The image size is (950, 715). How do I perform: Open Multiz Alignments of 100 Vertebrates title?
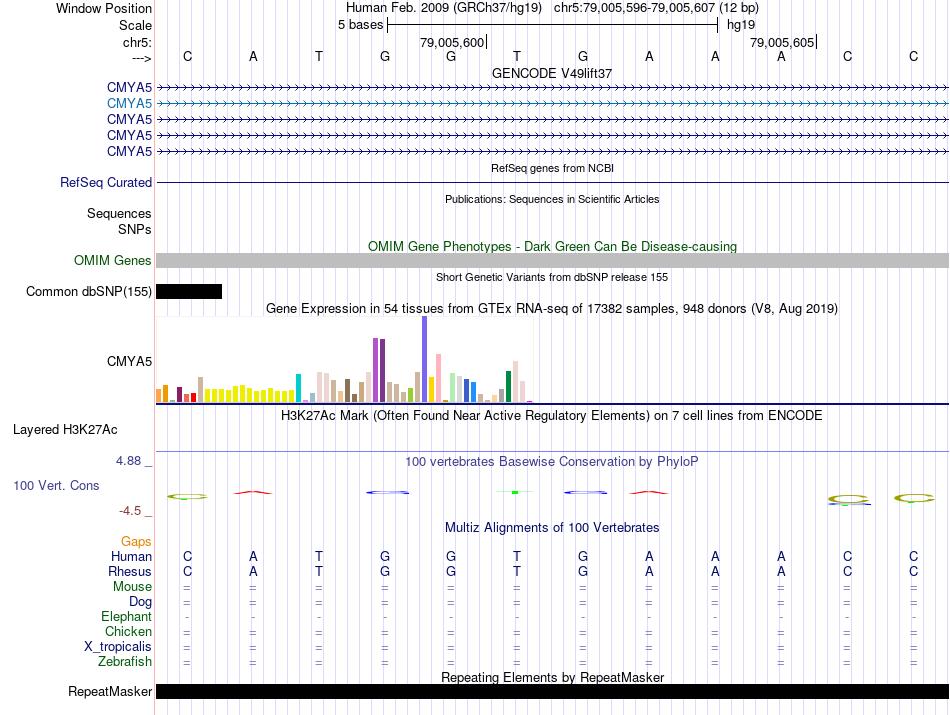click(552, 527)
